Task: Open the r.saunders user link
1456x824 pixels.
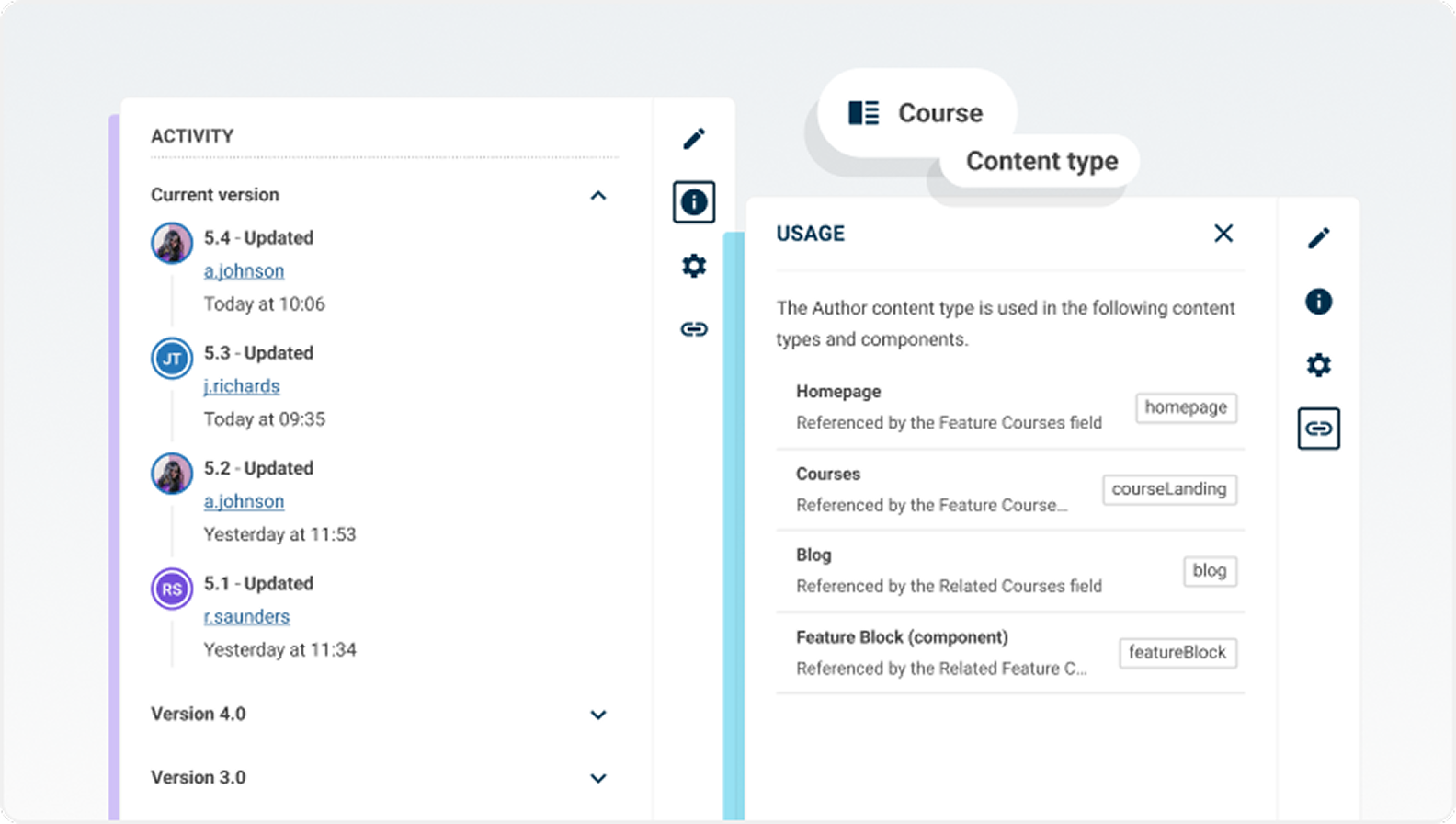Action: coord(246,617)
